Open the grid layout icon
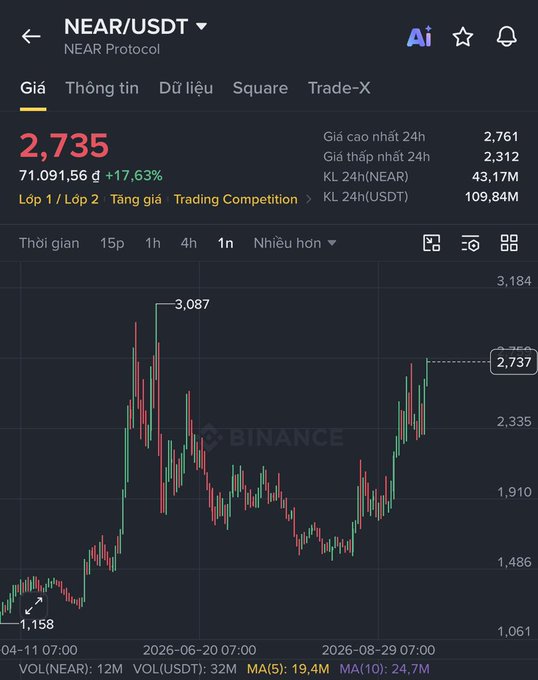Image resolution: width=538 pixels, height=680 pixels. pyautogui.click(x=509, y=243)
